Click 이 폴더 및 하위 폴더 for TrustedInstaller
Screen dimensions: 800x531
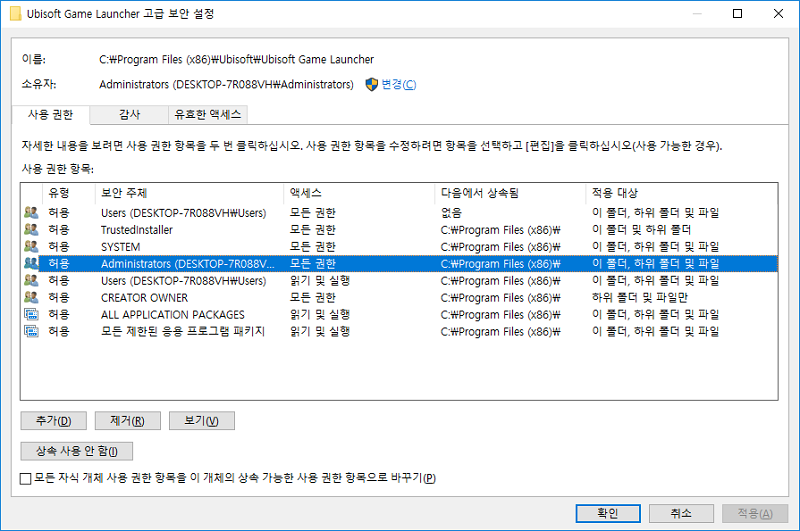pos(641,230)
